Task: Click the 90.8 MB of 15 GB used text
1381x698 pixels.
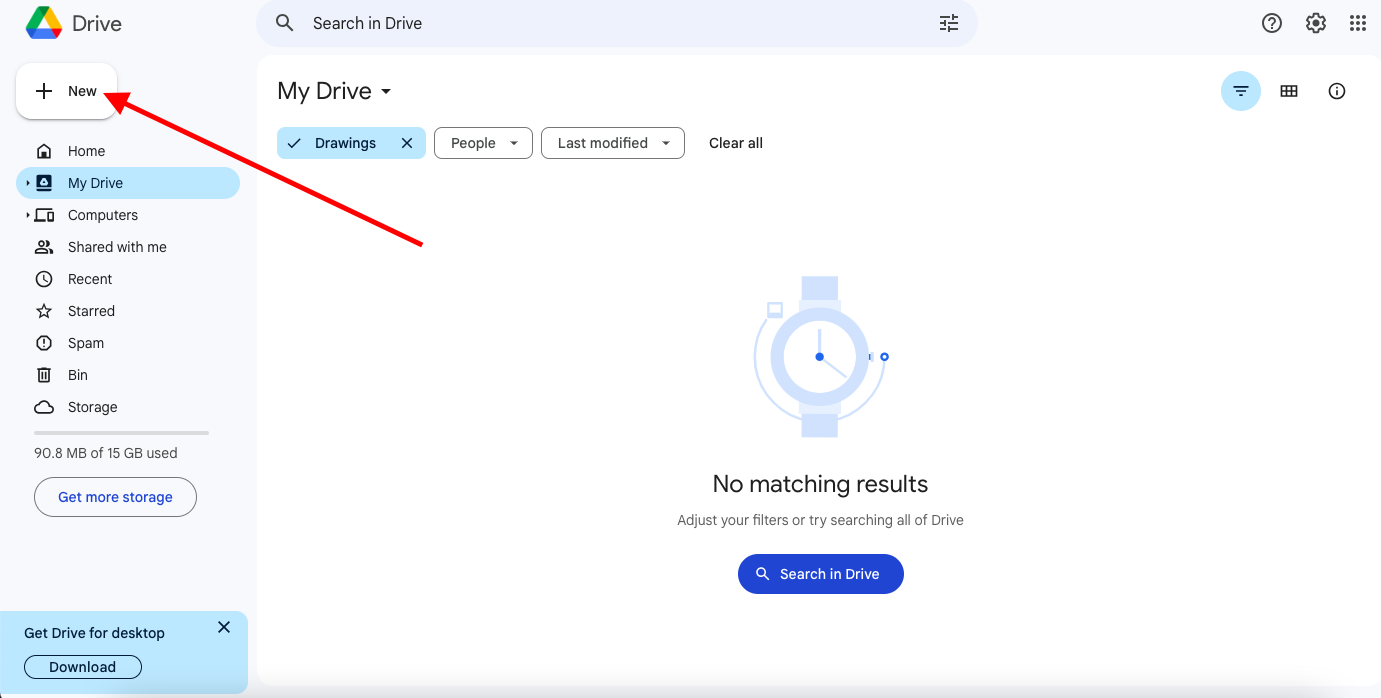Action: click(x=106, y=453)
